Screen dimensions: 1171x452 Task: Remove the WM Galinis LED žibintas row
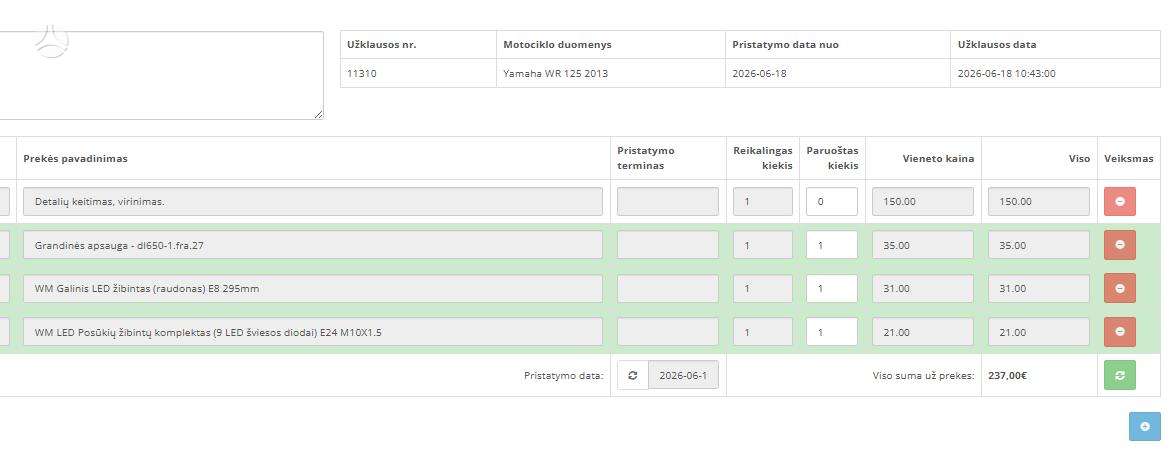(x=1119, y=288)
